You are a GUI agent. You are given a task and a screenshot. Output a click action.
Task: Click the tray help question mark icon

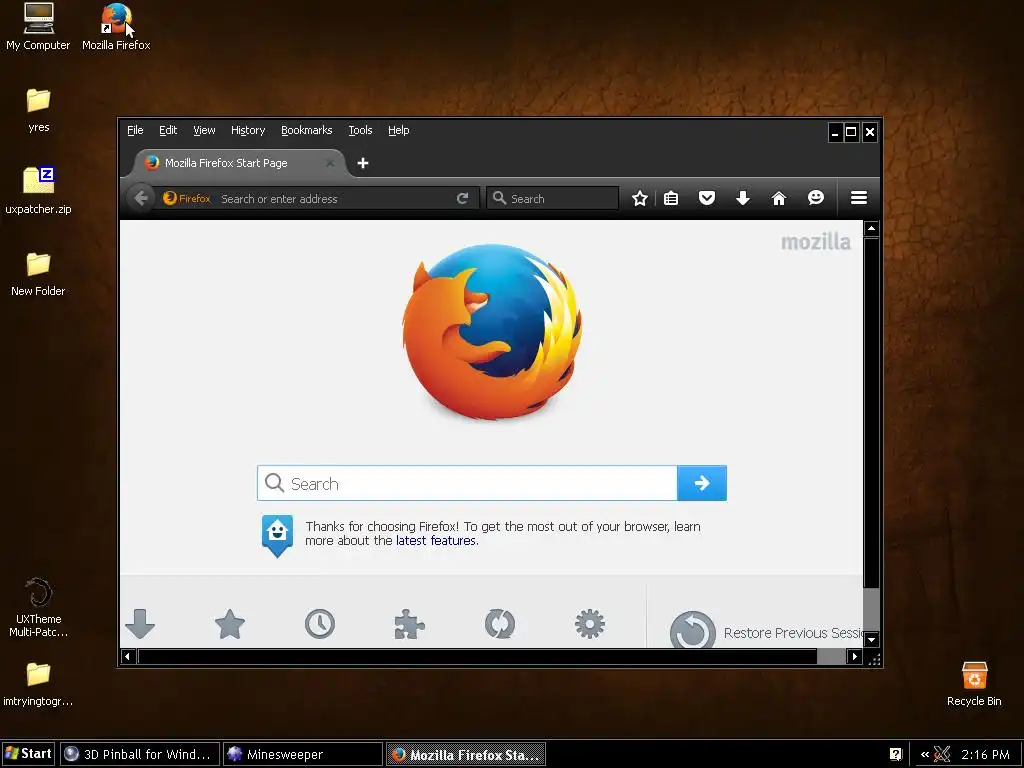pyautogui.click(x=895, y=754)
